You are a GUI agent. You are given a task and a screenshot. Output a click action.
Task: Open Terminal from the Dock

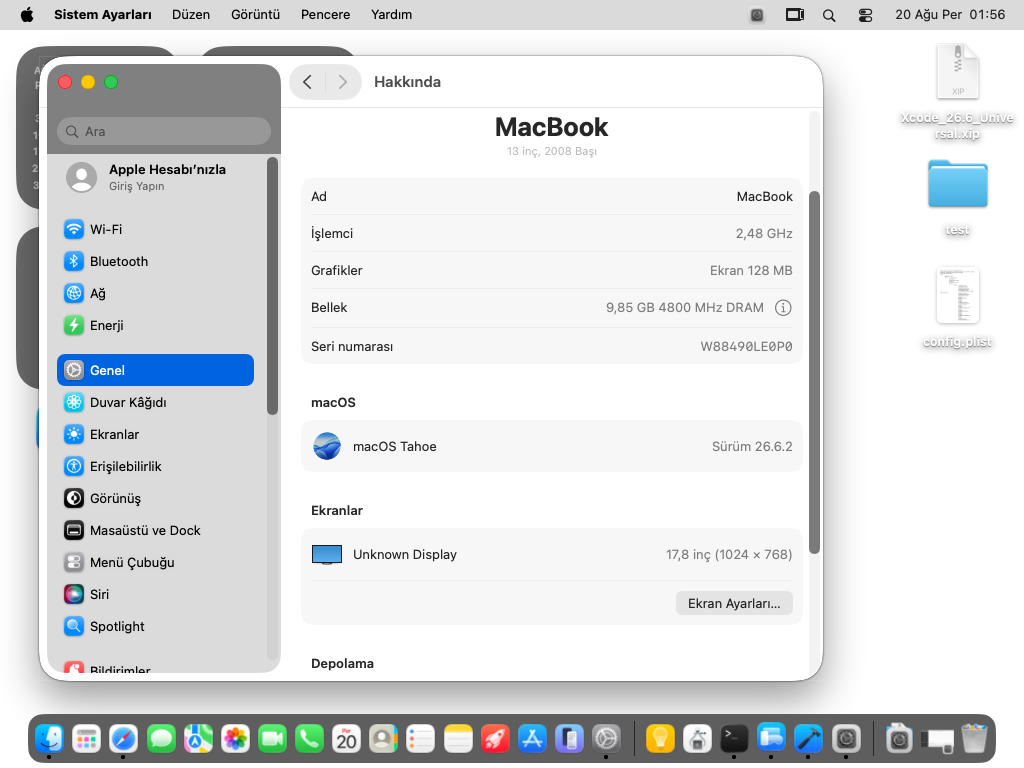(x=734, y=739)
